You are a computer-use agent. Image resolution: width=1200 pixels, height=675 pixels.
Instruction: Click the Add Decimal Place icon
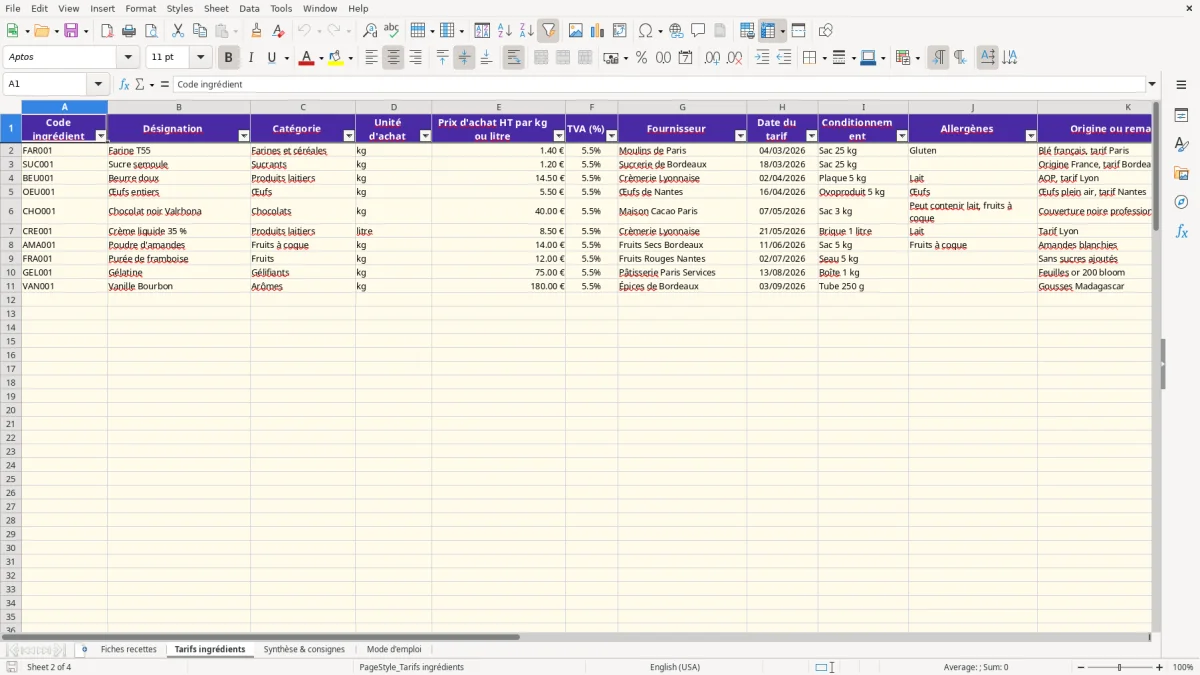point(712,58)
